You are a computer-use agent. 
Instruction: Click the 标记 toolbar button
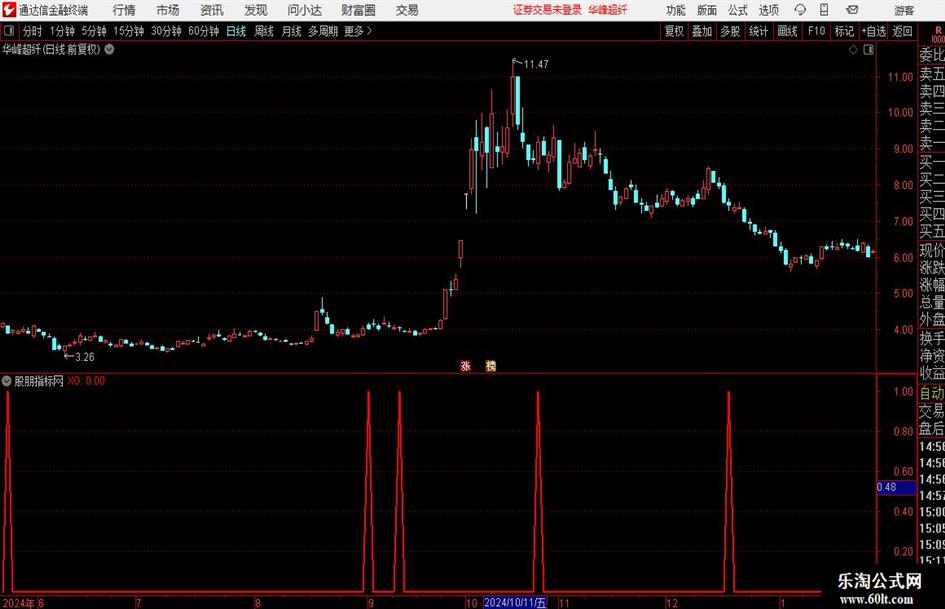pos(844,31)
